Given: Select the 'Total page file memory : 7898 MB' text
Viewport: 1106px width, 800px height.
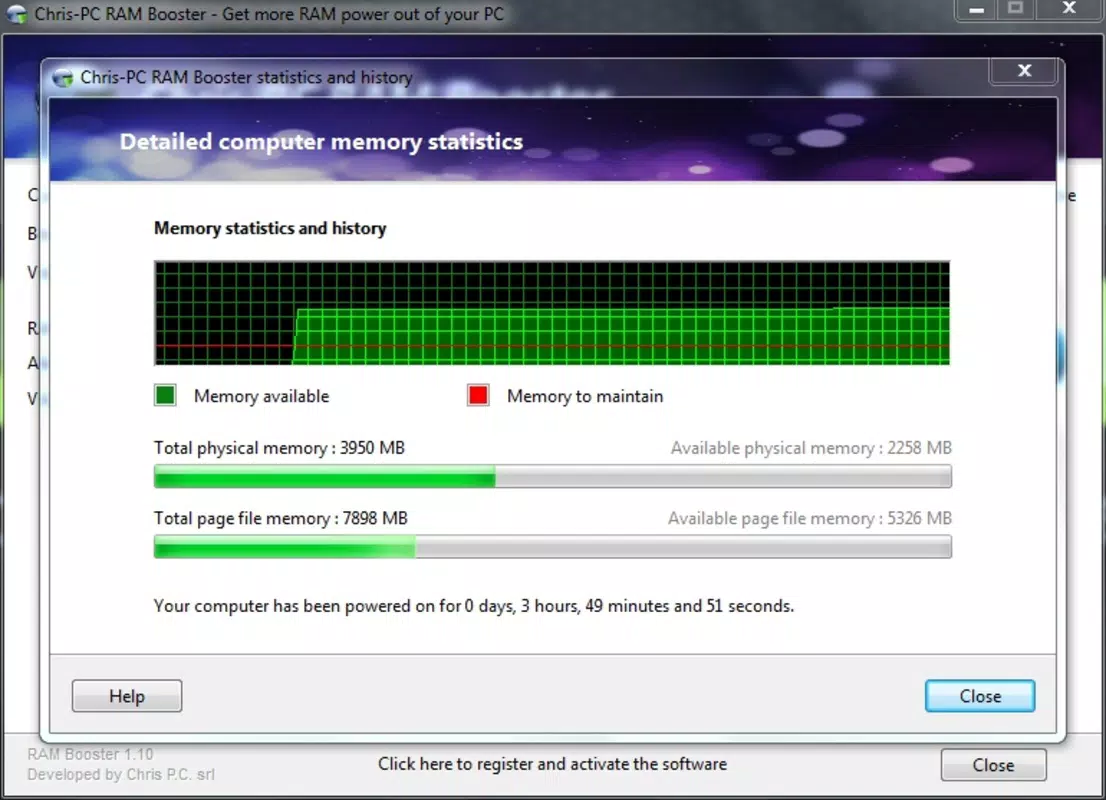Looking at the screenshot, I should [x=281, y=519].
